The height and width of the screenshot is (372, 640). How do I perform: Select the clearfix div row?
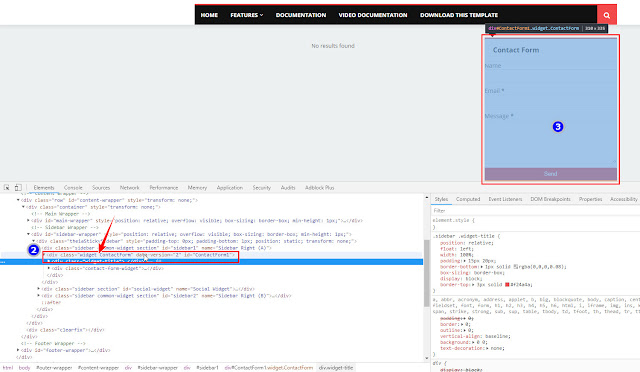(x=65, y=330)
